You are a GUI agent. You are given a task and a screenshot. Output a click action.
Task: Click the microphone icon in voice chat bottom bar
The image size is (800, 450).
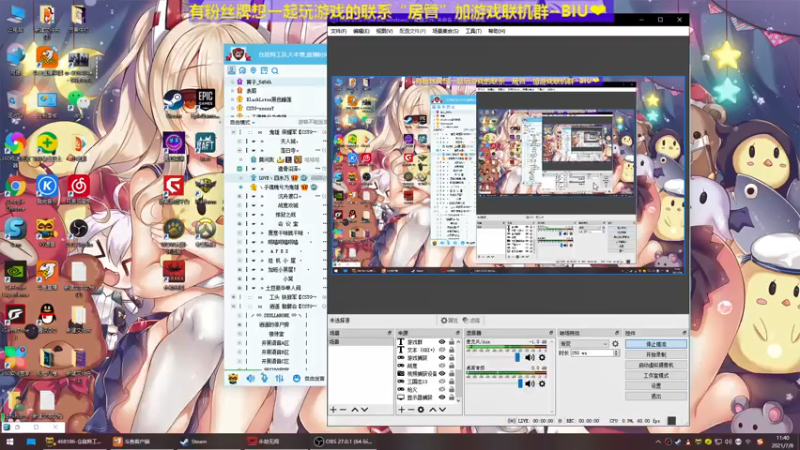264,379
